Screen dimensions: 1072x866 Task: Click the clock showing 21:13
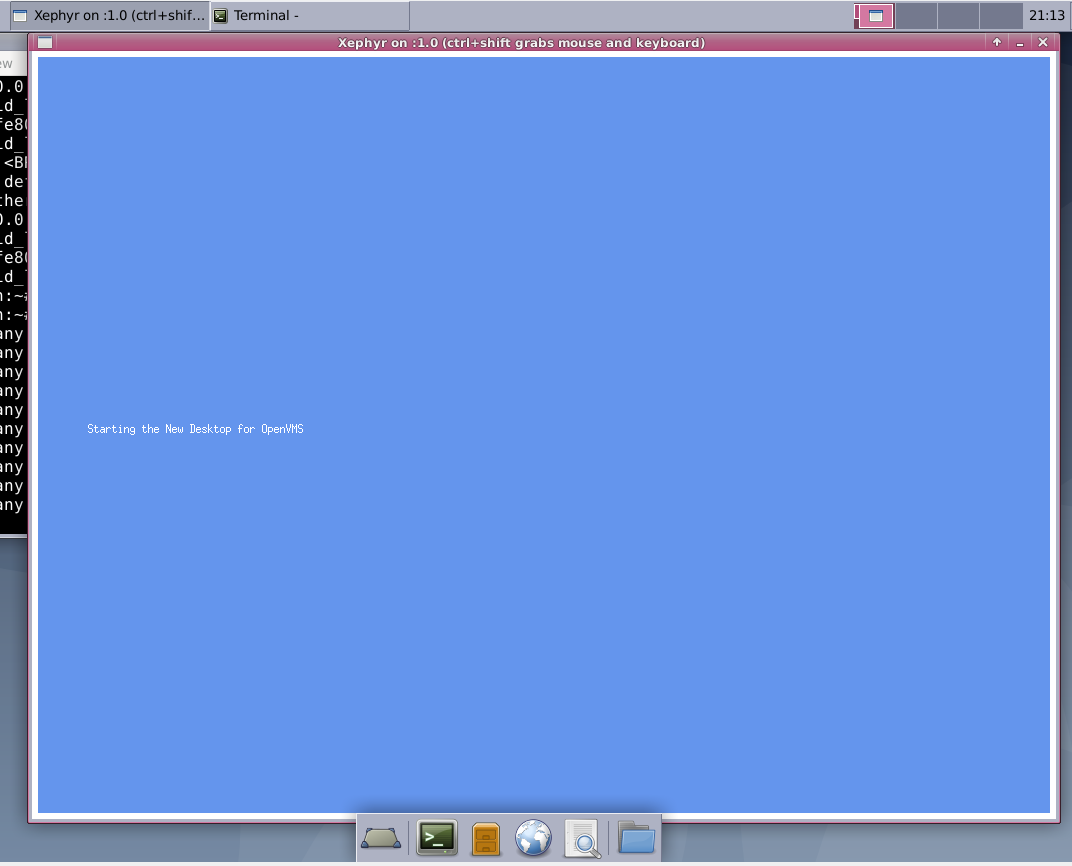(1049, 15)
